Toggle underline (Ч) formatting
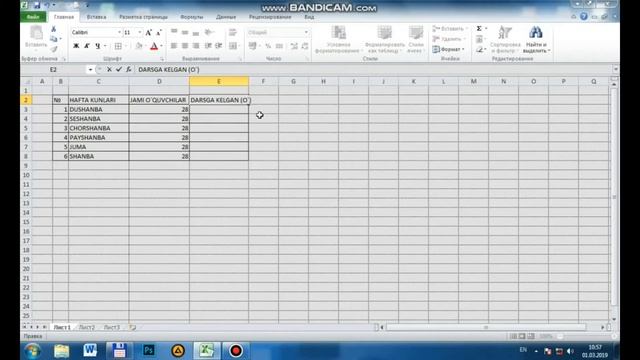The height and width of the screenshot is (360, 640). tap(98, 46)
